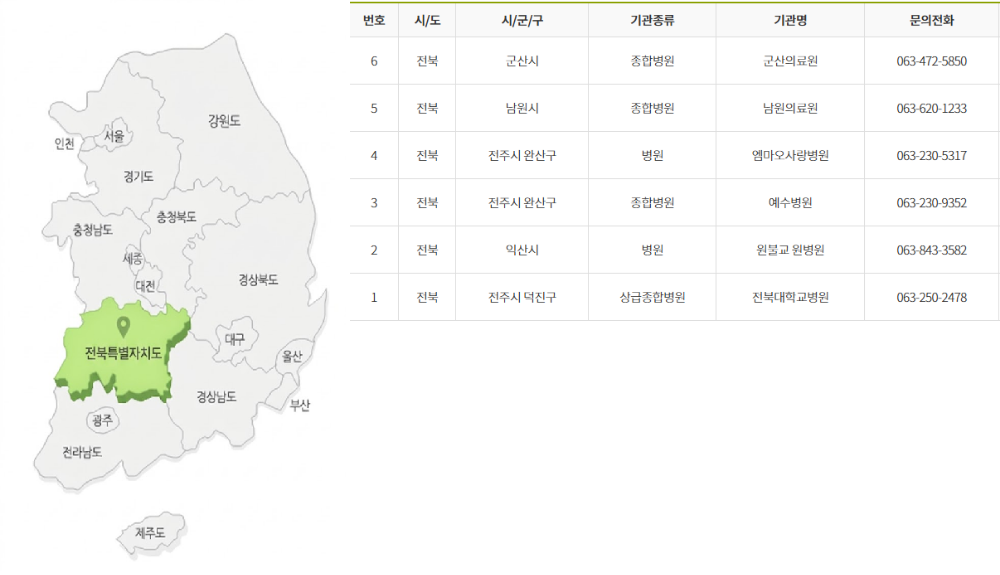Click phone number 063-230-5317
This screenshot has width=1000, height=575.
coord(932,156)
